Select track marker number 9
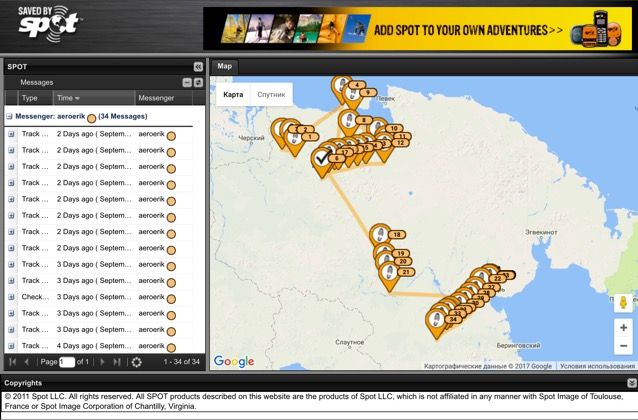This screenshot has width=638, height=420. (x=353, y=94)
